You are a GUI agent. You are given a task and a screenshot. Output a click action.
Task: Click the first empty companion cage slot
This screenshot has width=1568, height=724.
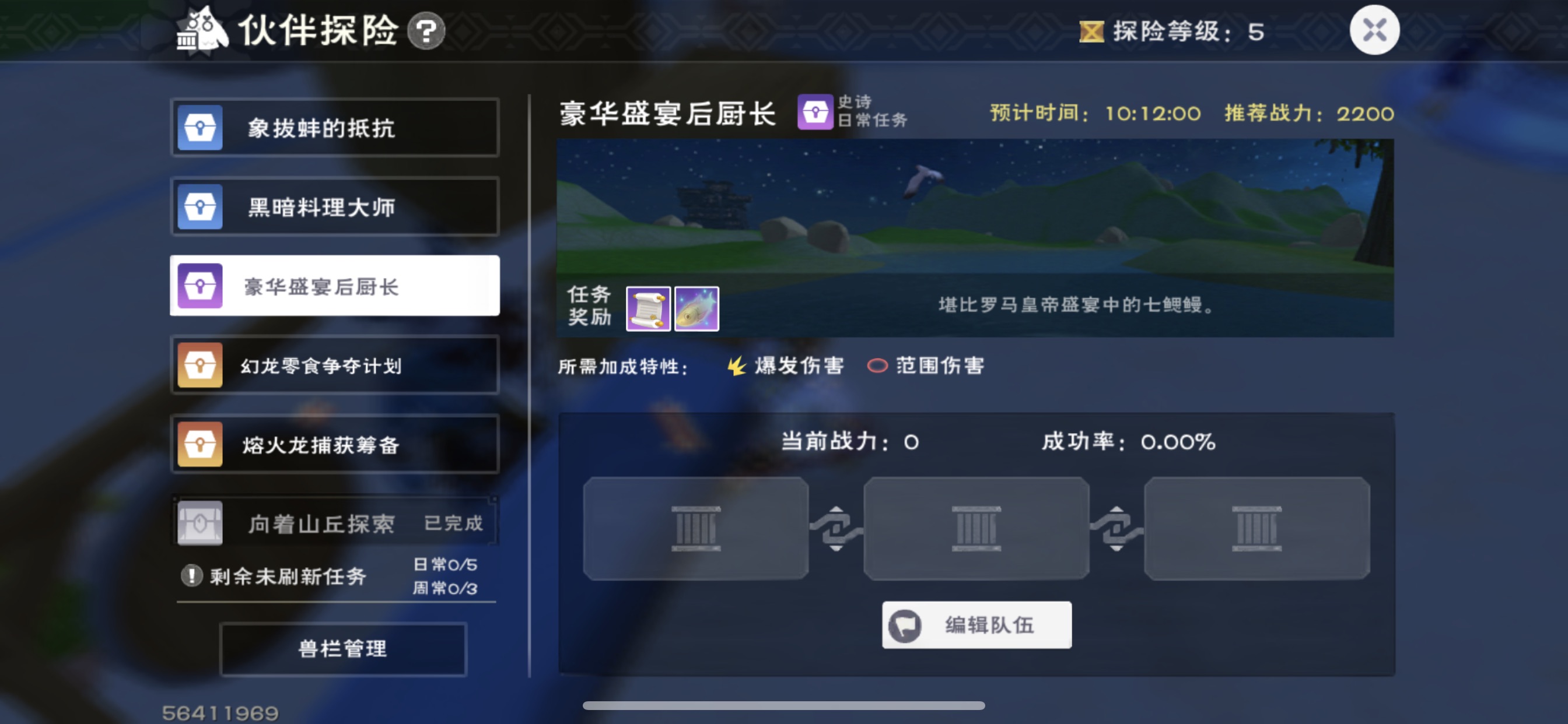pyautogui.click(x=696, y=528)
